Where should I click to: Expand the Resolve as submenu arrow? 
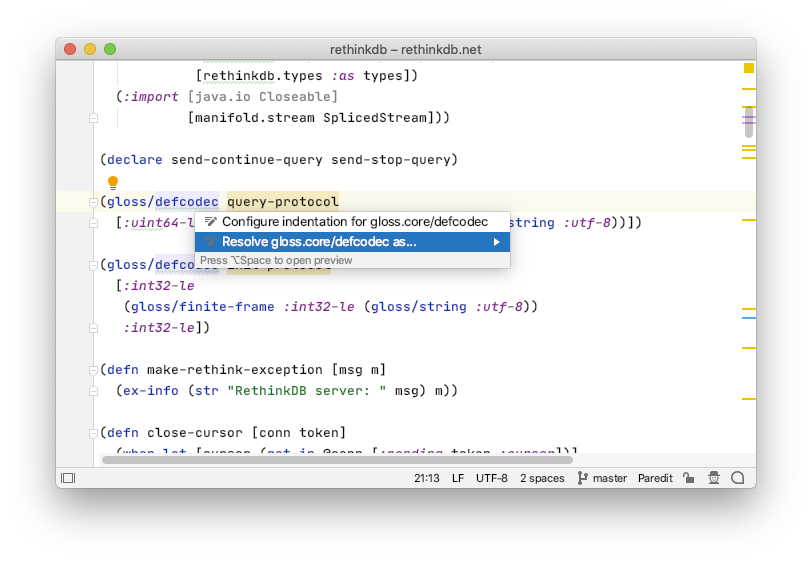point(497,242)
